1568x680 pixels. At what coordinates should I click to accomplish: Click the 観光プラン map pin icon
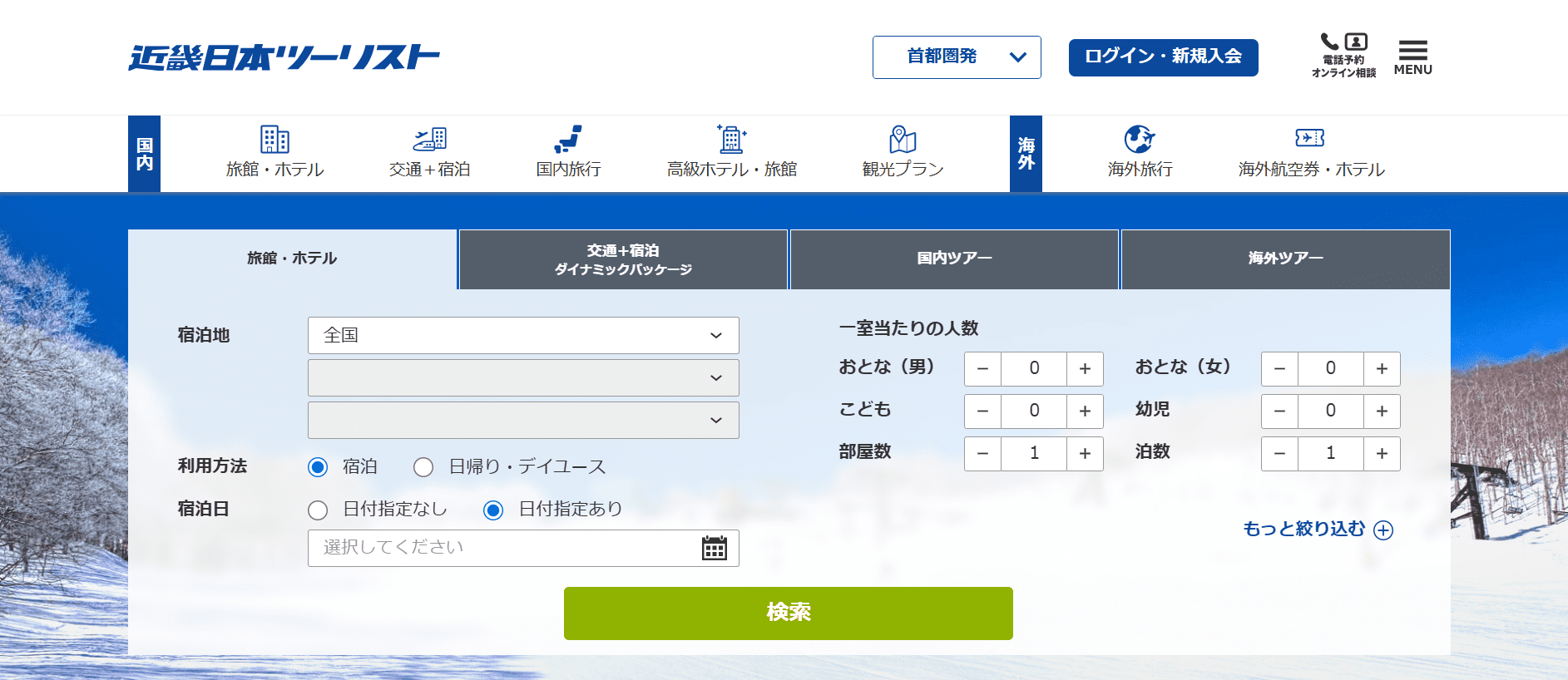(x=903, y=139)
